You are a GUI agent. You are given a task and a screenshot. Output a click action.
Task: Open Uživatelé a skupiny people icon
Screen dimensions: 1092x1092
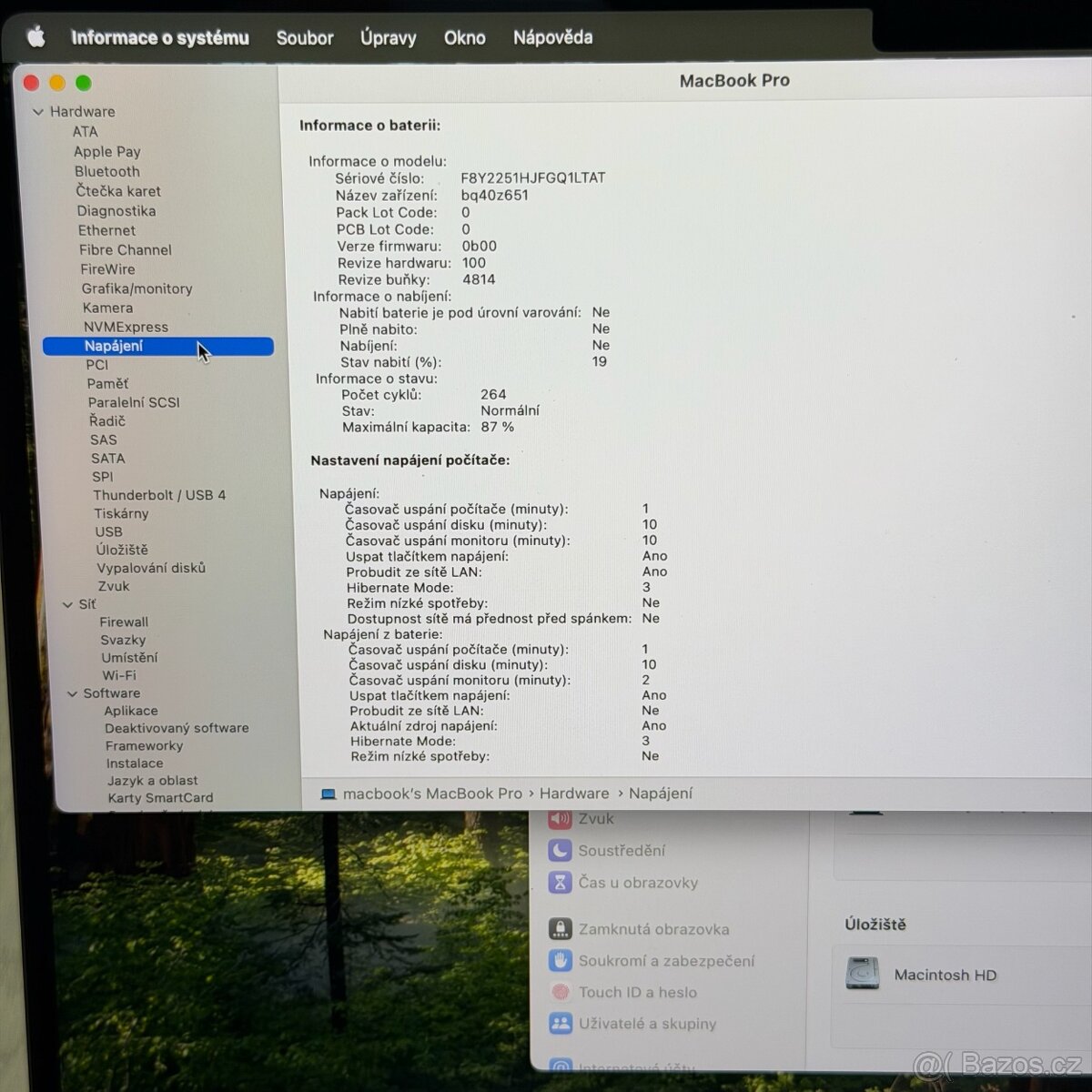(x=560, y=1023)
